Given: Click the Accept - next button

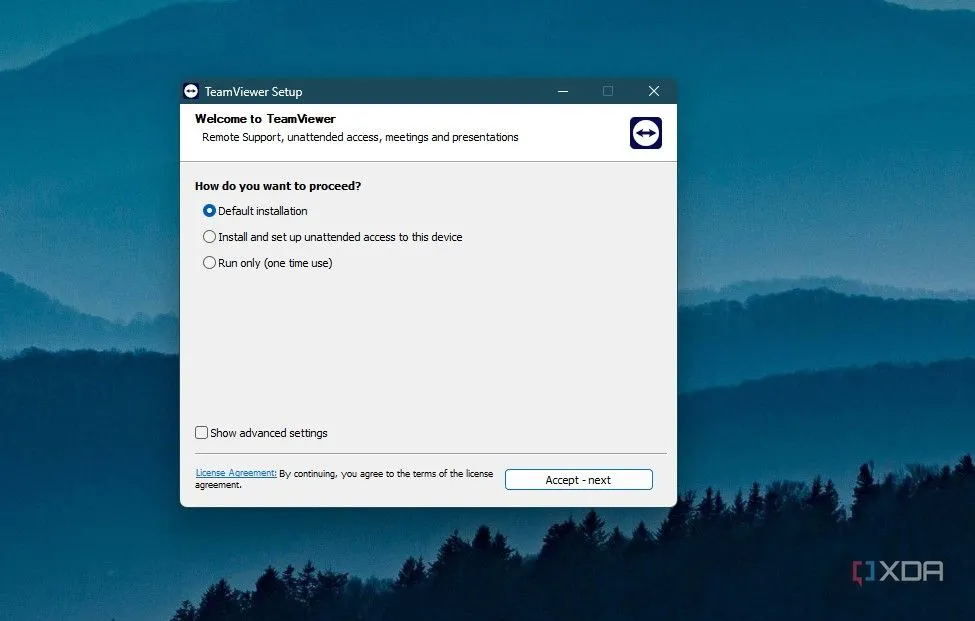Looking at the screenshot, I should 579,480.
